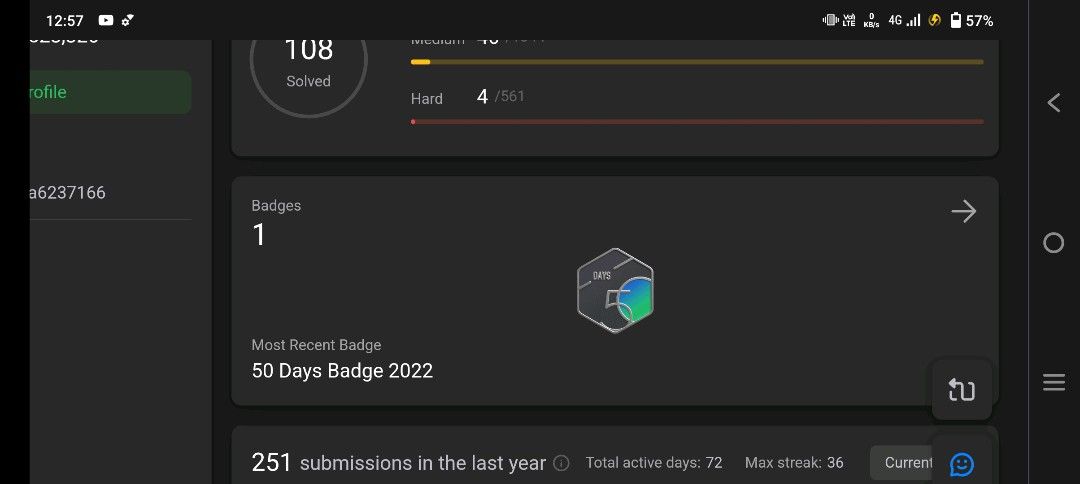The width and height of the screenshot is (1080, 484).
Task: Click the Medium problems yellow progress bar
Action: [x=697, y=62]
